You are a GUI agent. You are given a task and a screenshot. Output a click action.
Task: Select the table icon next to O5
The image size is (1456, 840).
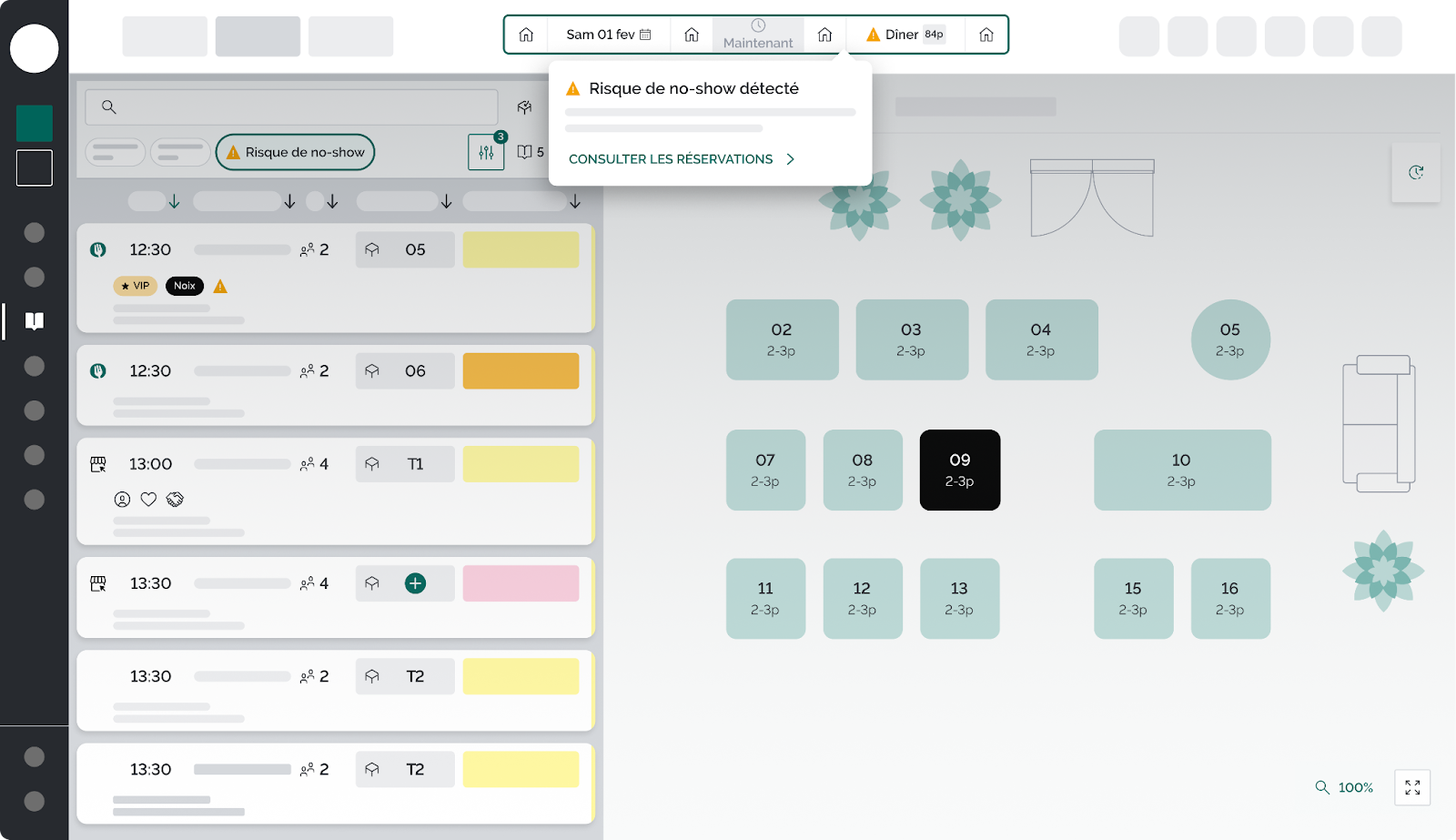(x=371, y=249)
